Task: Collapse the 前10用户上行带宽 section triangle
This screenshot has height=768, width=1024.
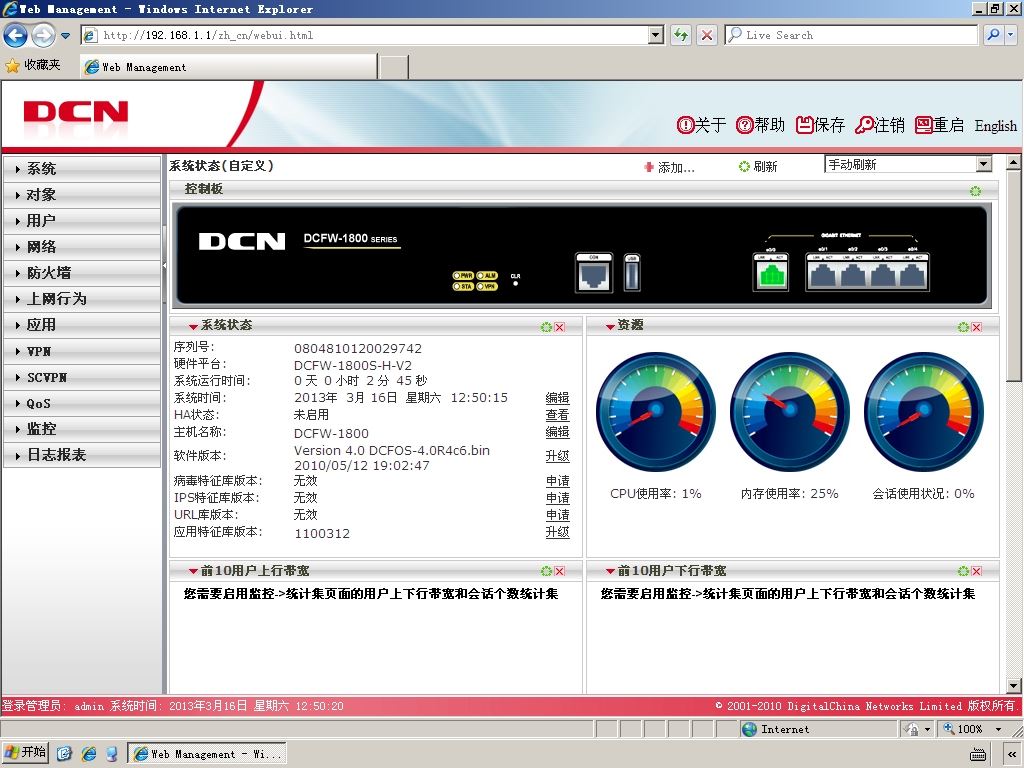Action: [x=193, y=571]
